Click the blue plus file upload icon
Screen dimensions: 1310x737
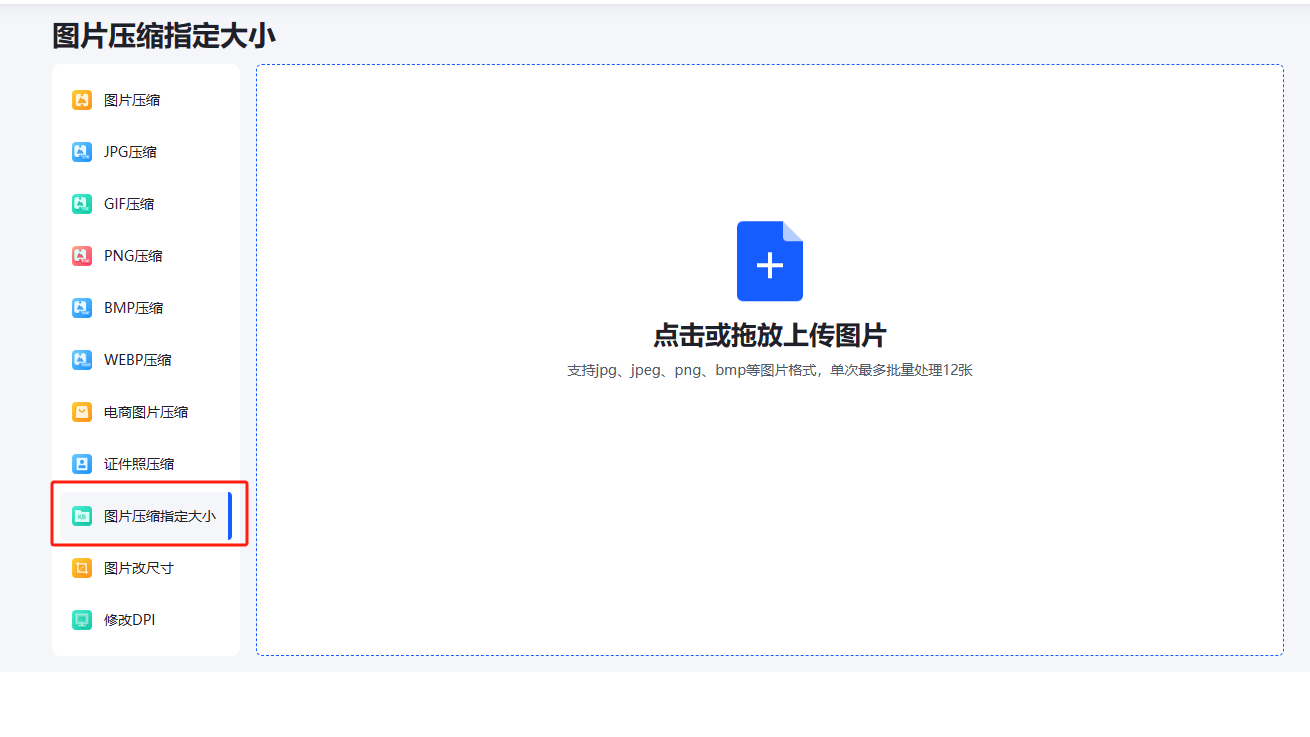(770, 261)
